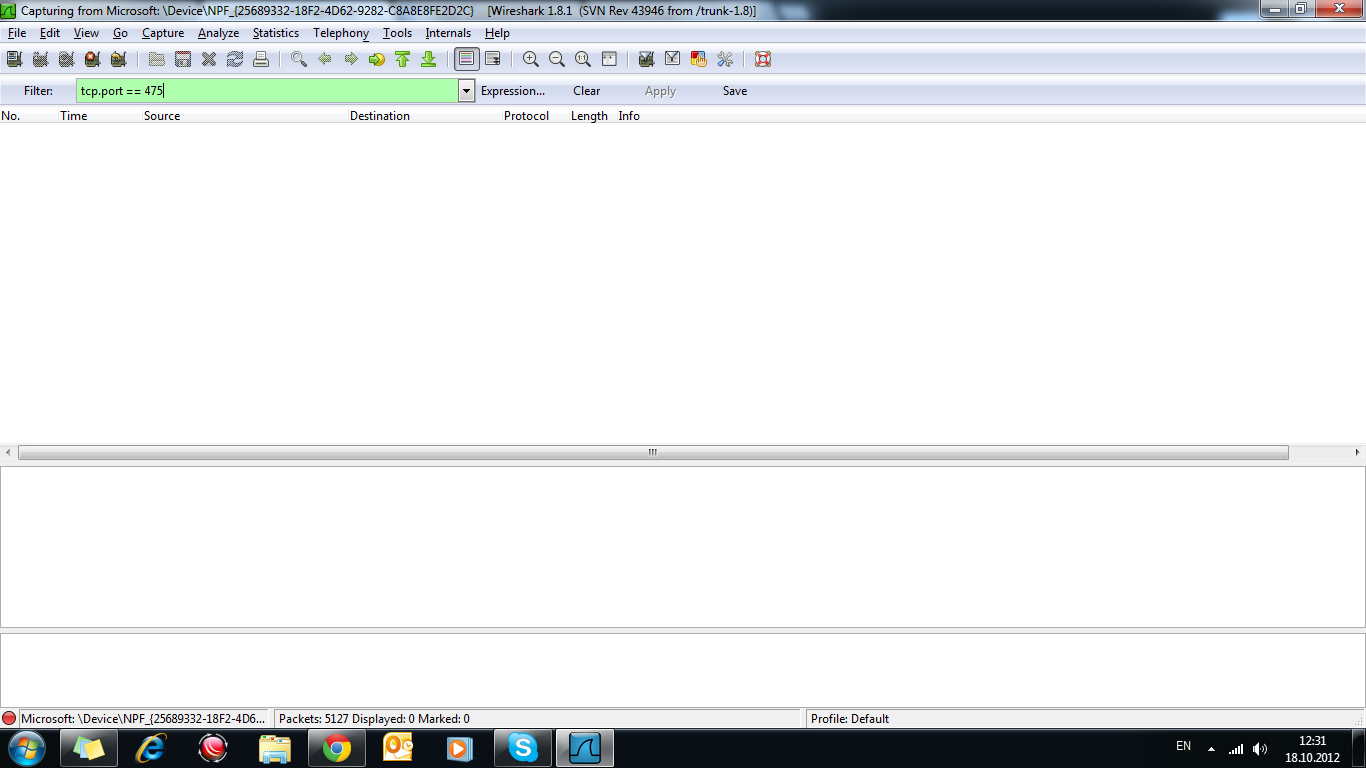Go forward in packet history

351,59
